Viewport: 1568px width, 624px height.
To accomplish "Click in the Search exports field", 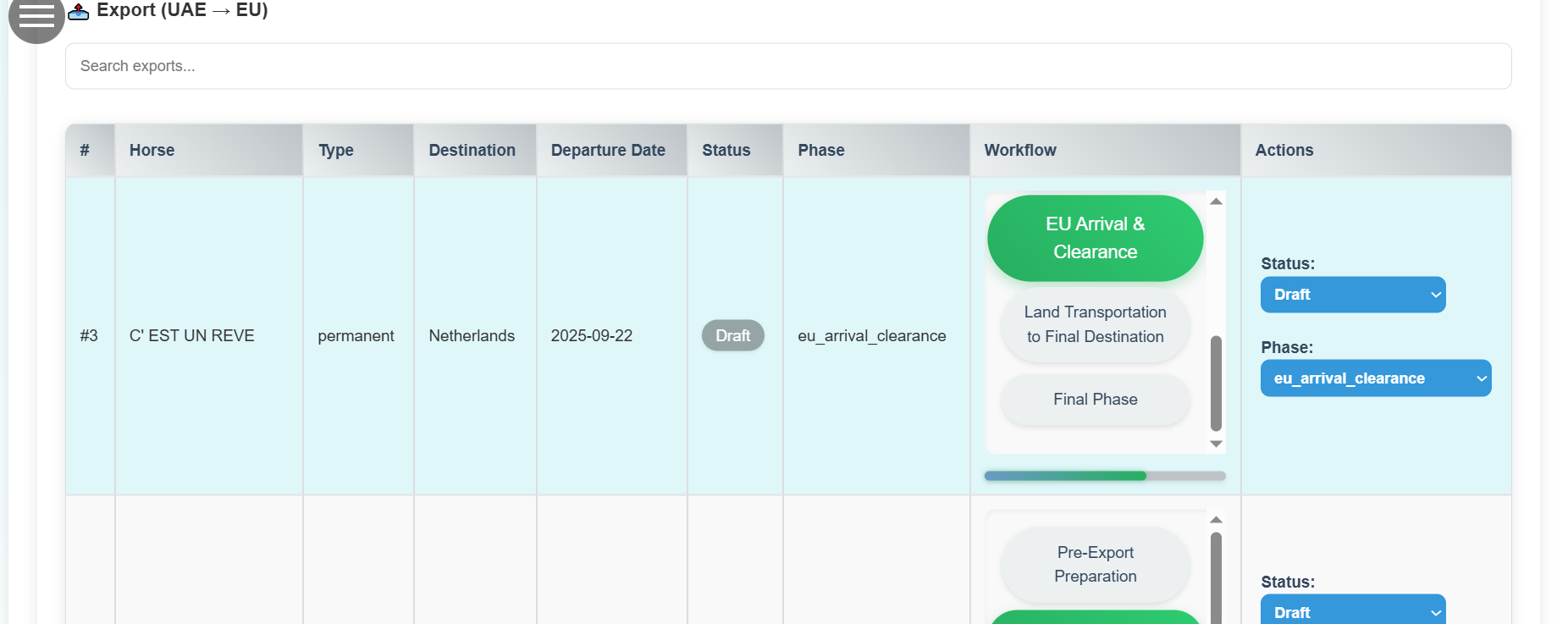I will 787,66.
